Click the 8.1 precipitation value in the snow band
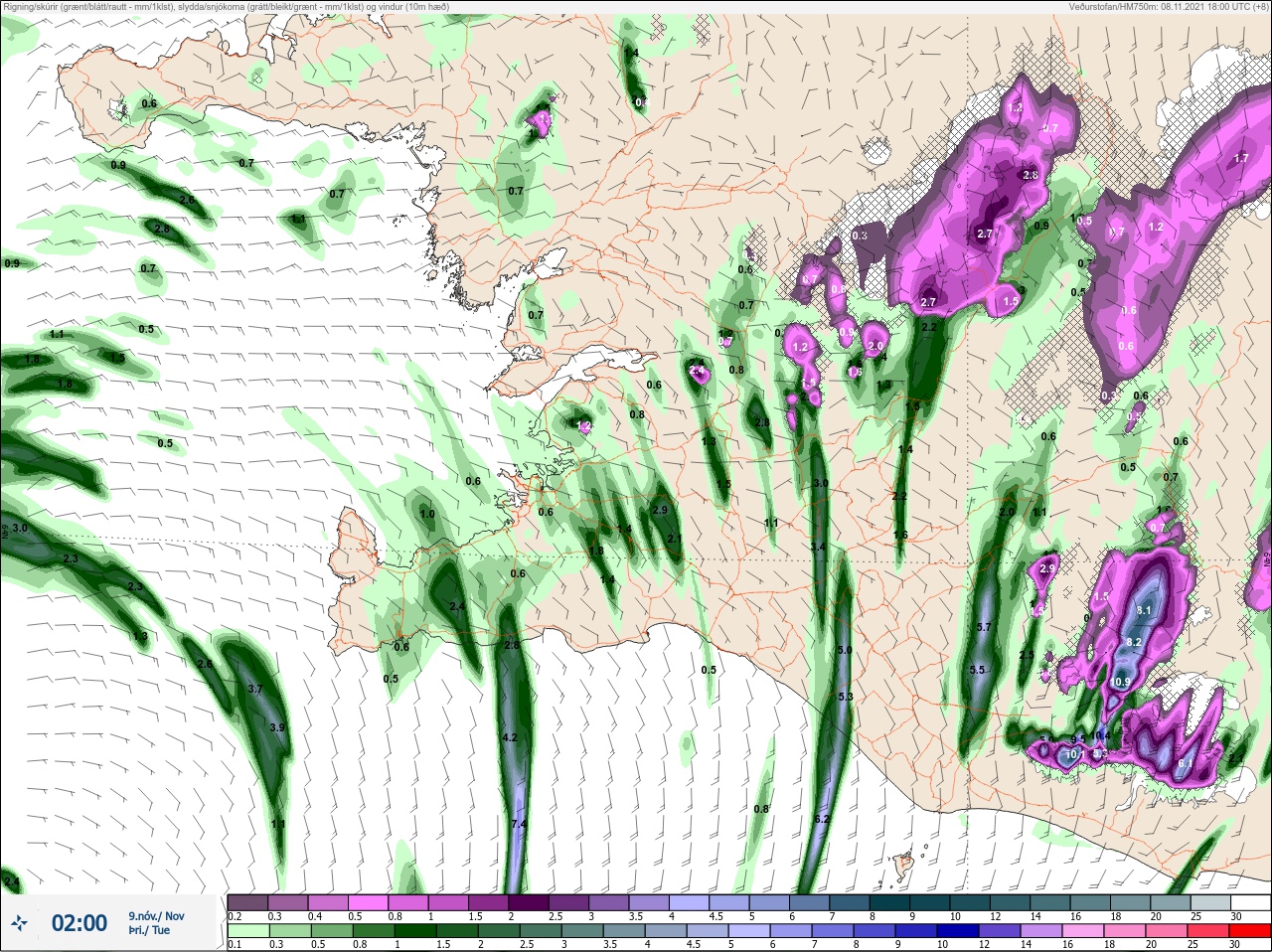The height and width of the screenshot is (952, 1272). [x=1143, y=609]
